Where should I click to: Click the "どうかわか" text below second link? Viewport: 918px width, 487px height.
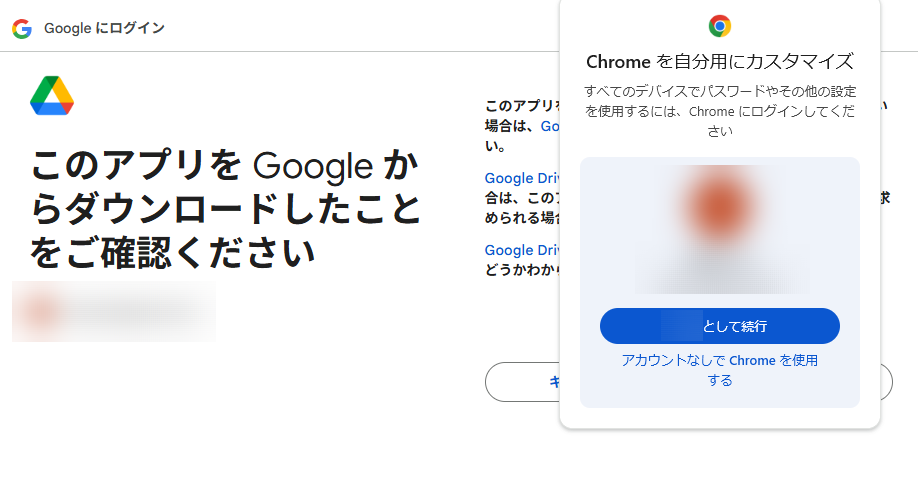[x=521, y=270]
